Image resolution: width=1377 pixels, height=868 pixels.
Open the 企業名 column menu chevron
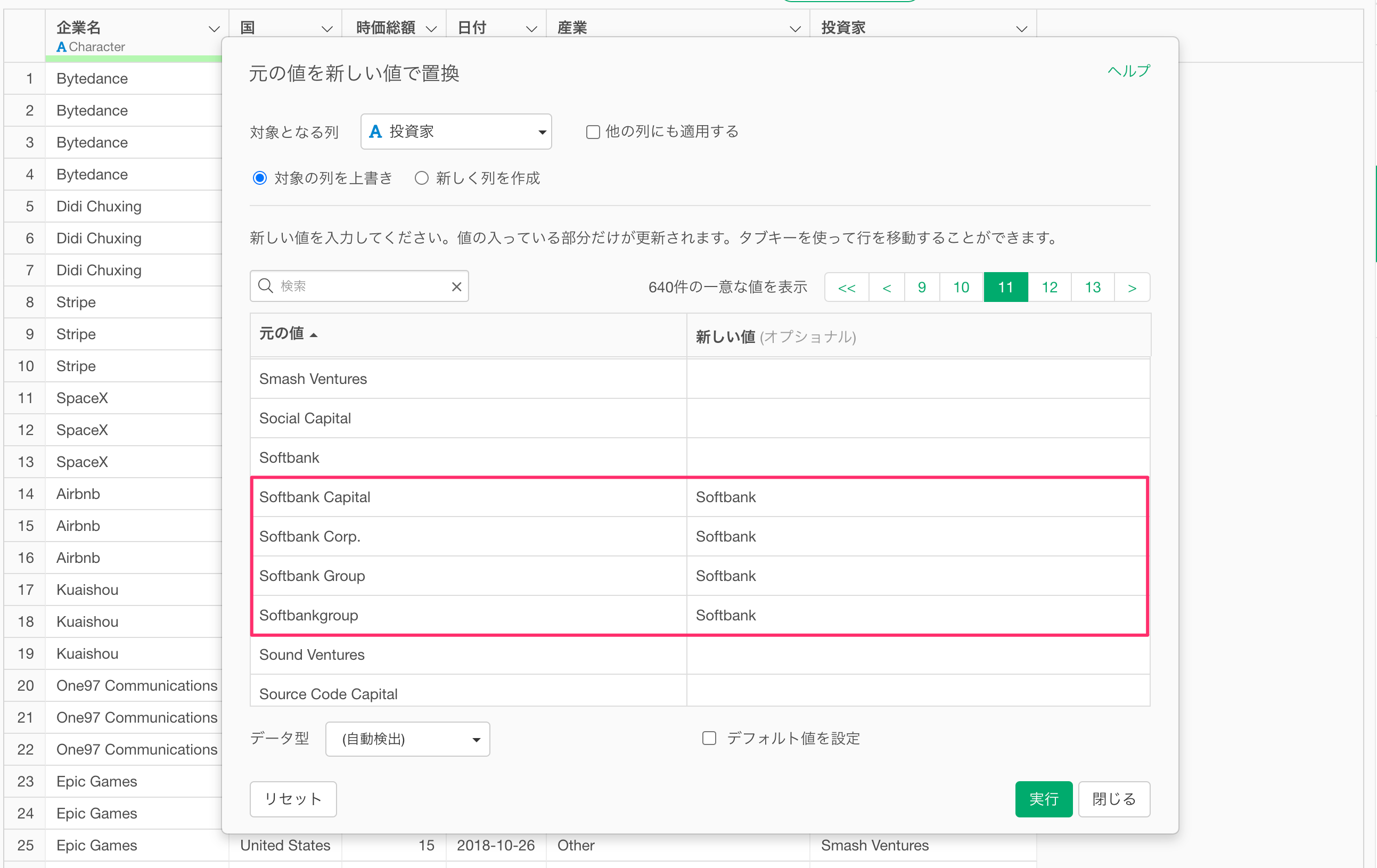pyautogui.click(x=214, y=29)
